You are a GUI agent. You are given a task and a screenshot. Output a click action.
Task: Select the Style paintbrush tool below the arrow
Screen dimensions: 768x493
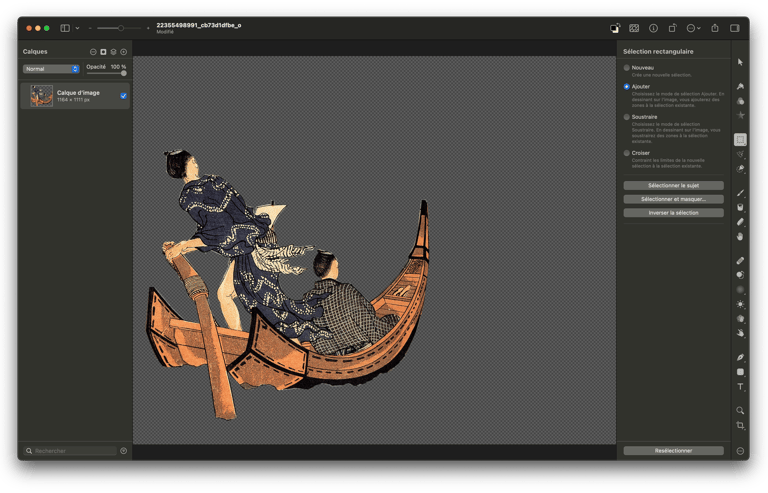coord(740,86)
